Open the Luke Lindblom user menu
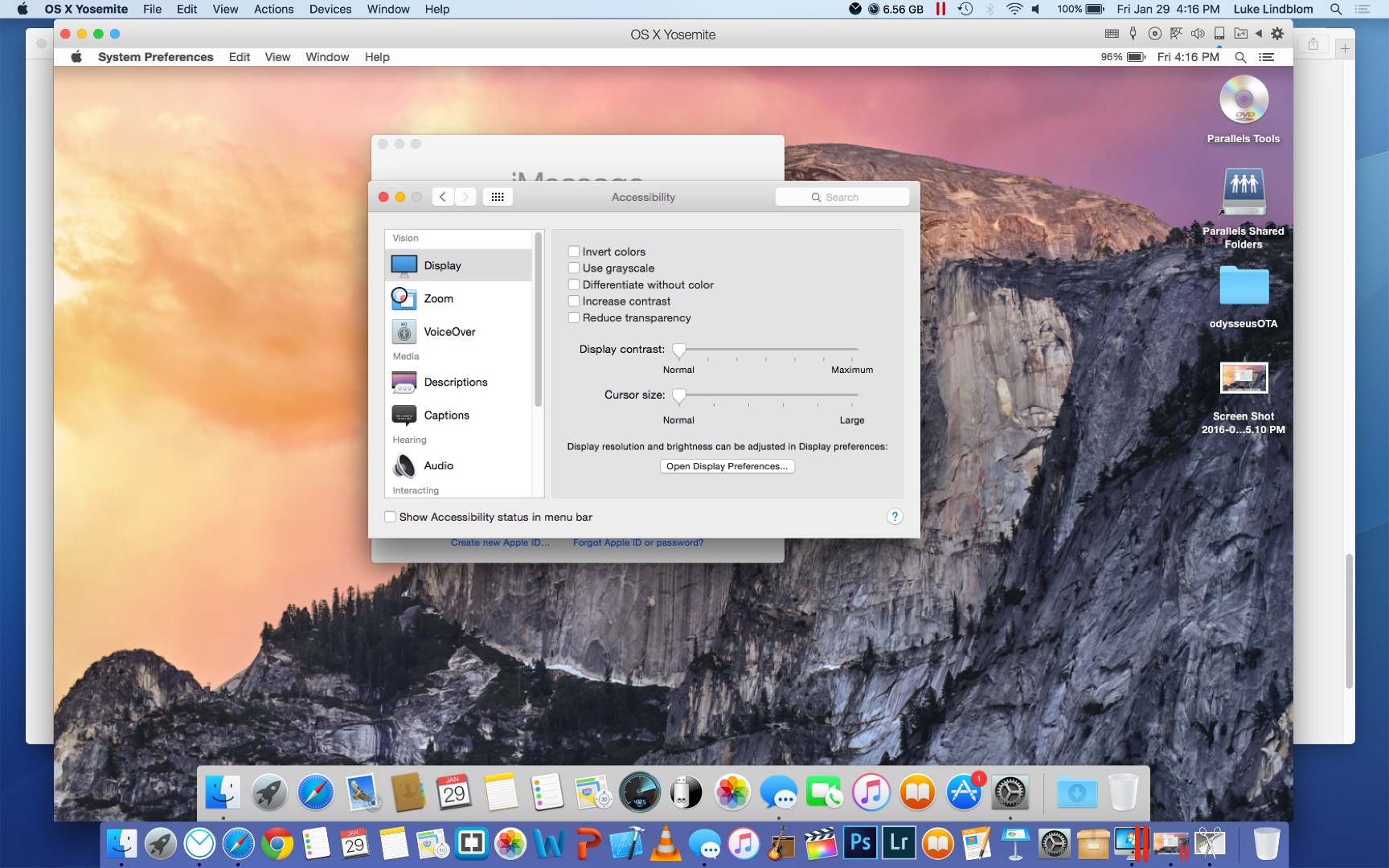The image size is (1389, 868). 1273,9
